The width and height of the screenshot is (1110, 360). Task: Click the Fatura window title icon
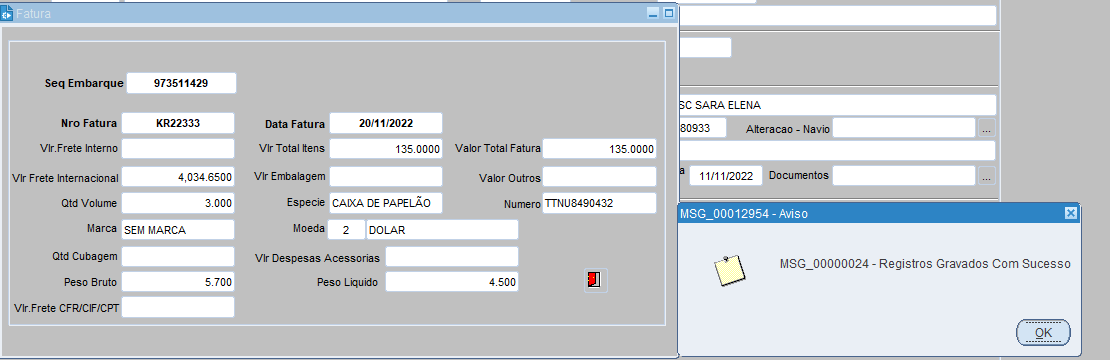[x=7, y=13]
